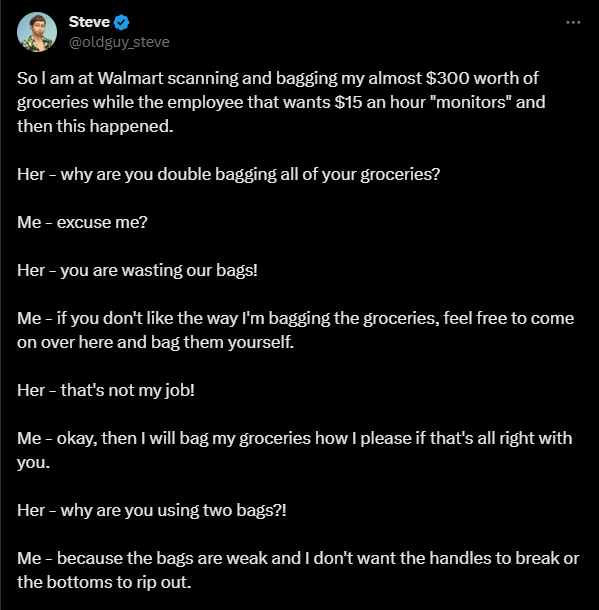The height and width of the screenshot is (610, 599).
Task: Click the line "why are you double bagging"
Action: click(x=229, y=174)
